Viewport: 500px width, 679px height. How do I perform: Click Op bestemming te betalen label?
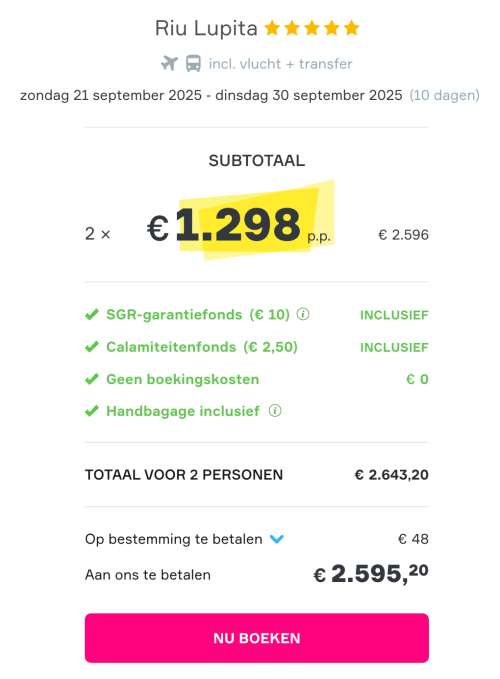click(x=174, y=539)
